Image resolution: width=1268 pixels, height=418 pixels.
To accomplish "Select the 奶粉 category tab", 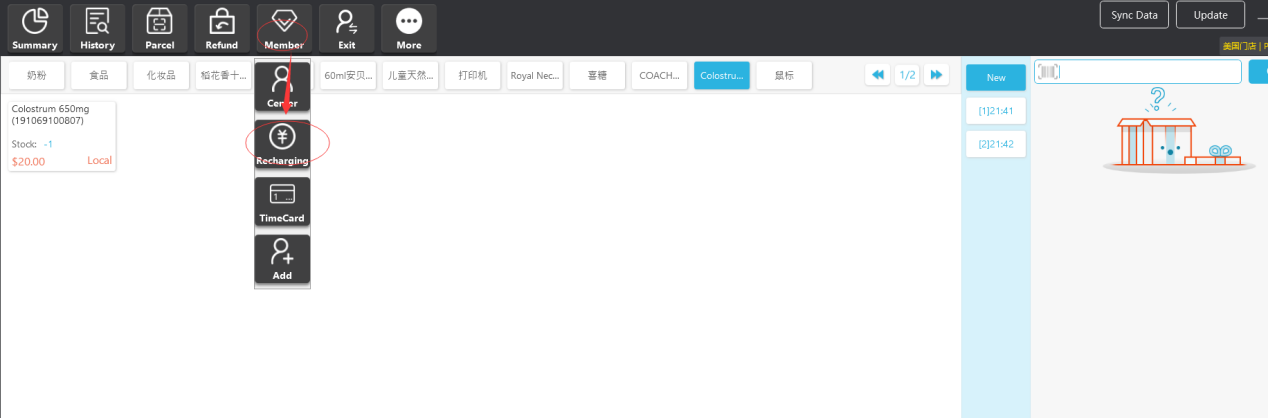I will (36, 76).
